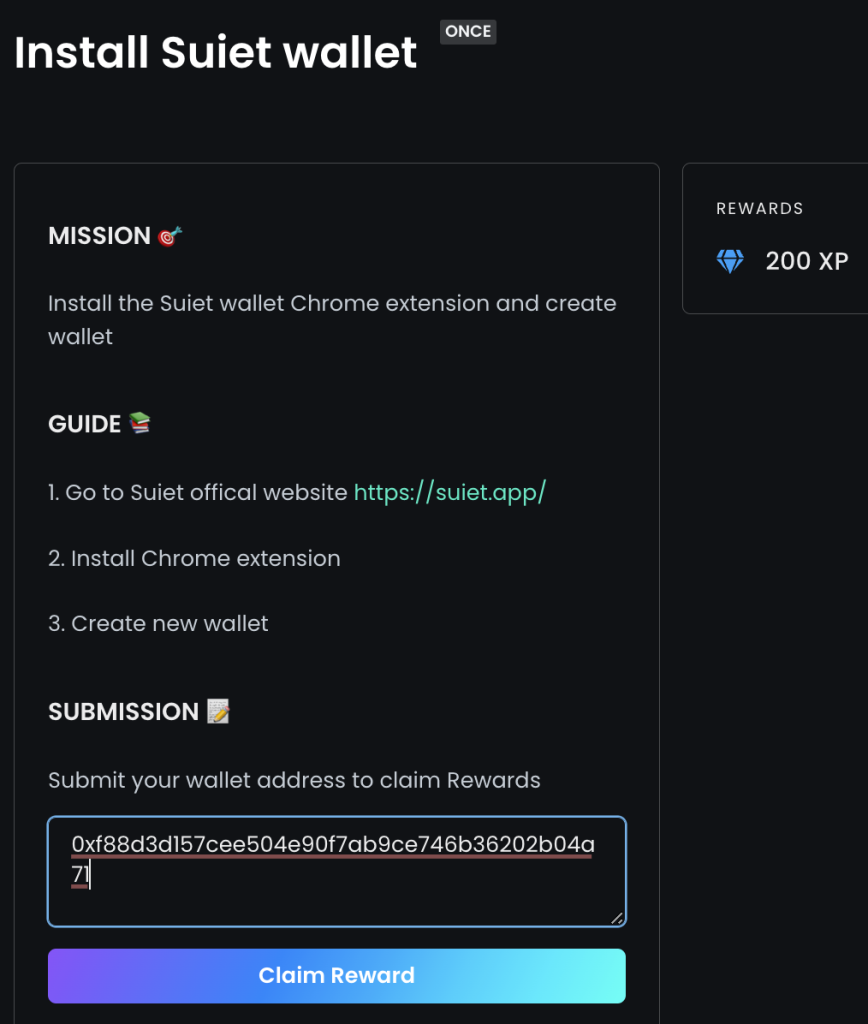Click step 2 Install Chrome extension text
Viewport: 868px width, 1024px height.
click(194, 558)
